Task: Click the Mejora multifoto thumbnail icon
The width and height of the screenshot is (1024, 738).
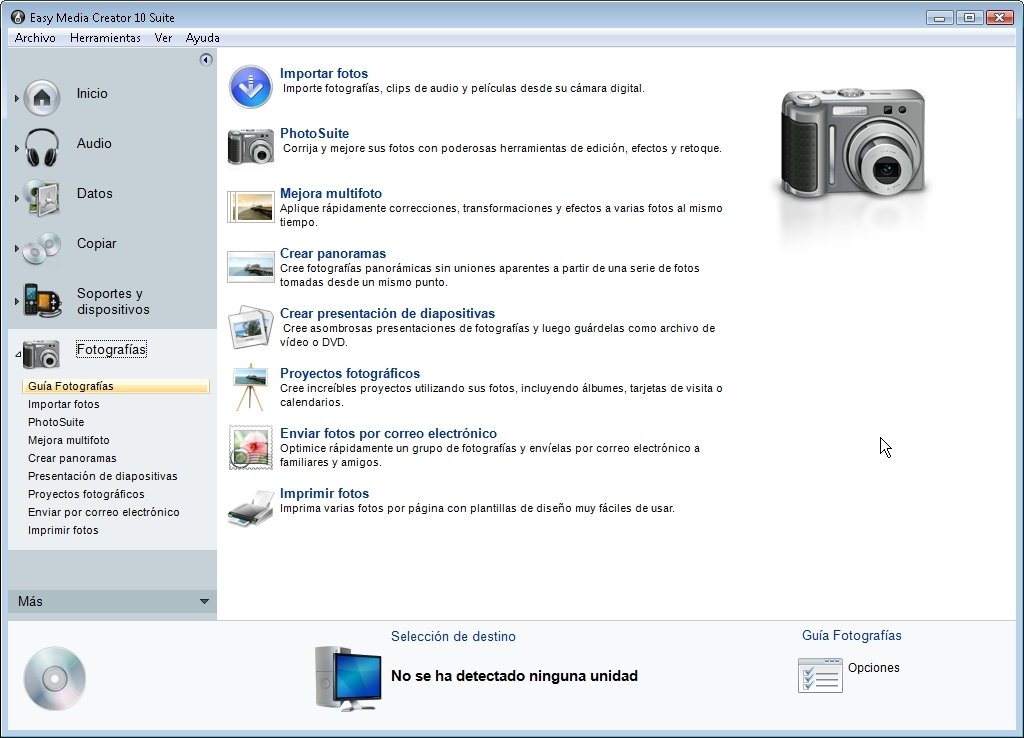Action: pos(251,207)
